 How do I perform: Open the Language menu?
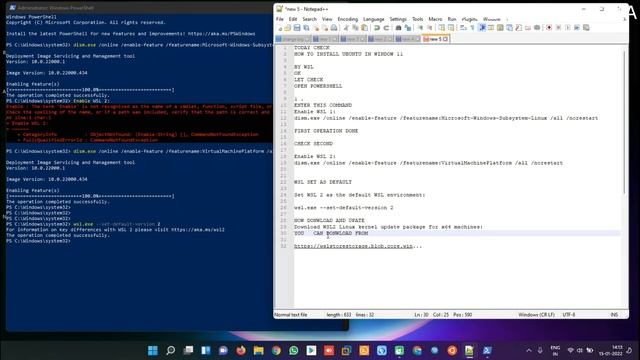[x=373, y=19]
